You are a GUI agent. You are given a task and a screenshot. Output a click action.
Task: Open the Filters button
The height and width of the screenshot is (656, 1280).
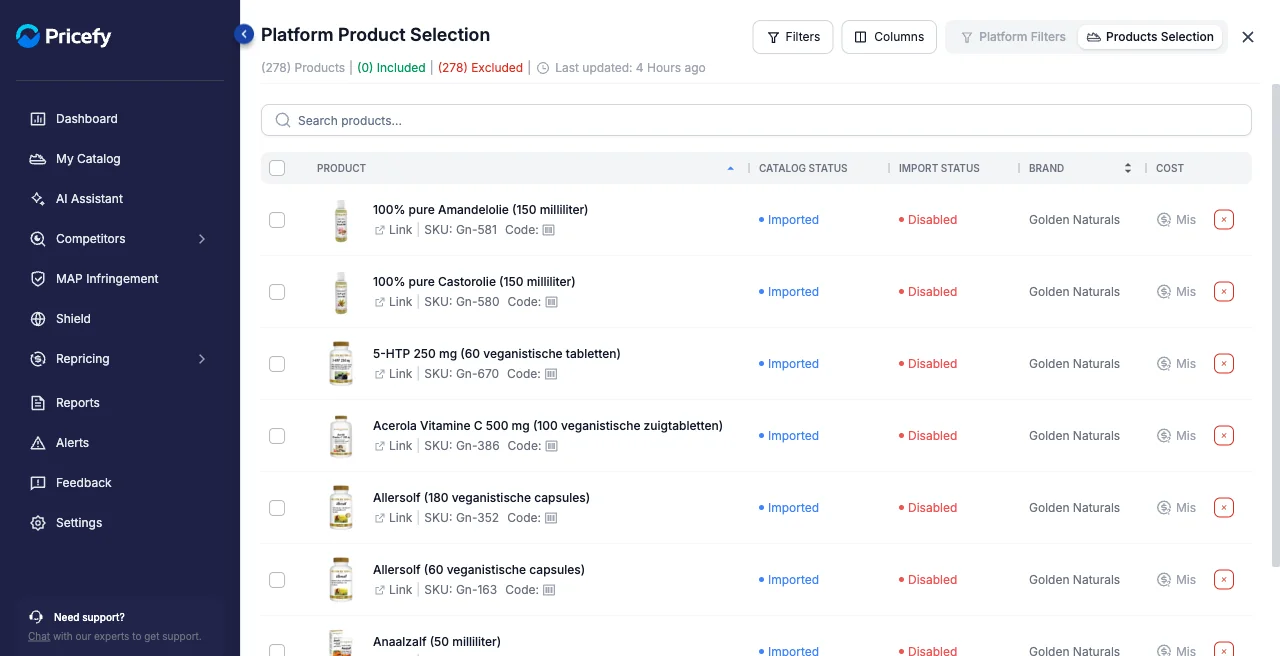pyautogui.click(x=793, y=37)
